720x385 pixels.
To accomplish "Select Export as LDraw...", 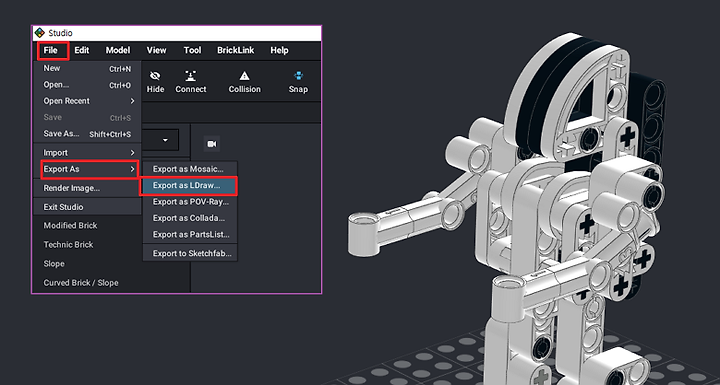I will 189,186.
